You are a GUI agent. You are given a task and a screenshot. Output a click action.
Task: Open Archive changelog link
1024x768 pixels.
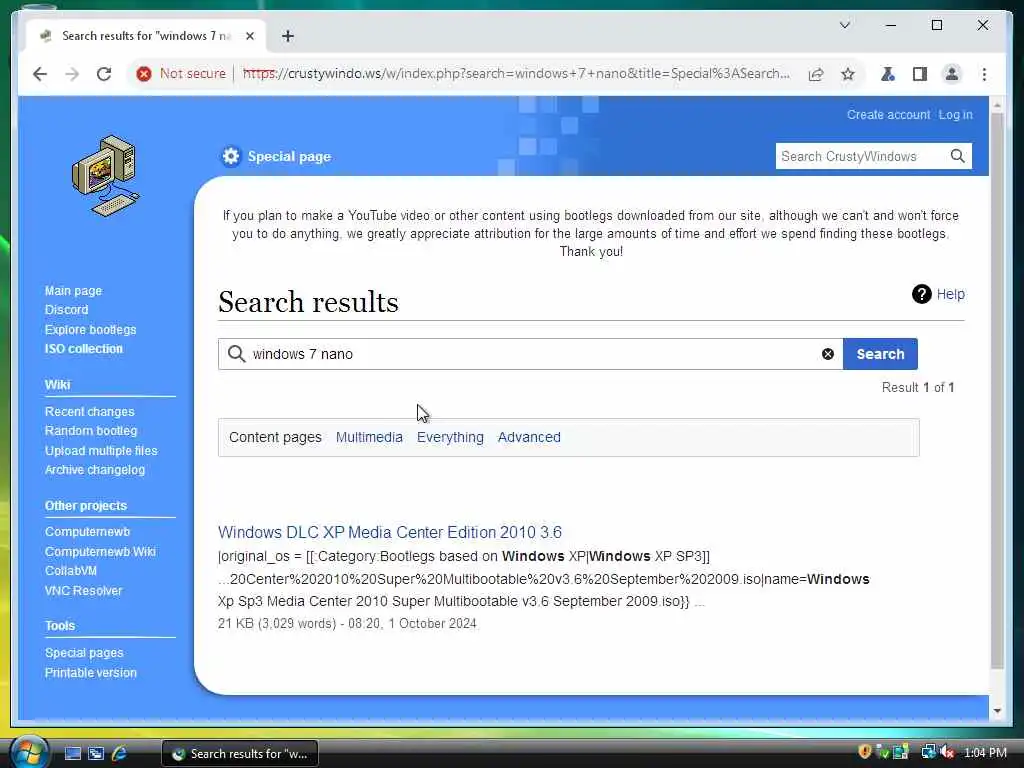tap(95, 470)
